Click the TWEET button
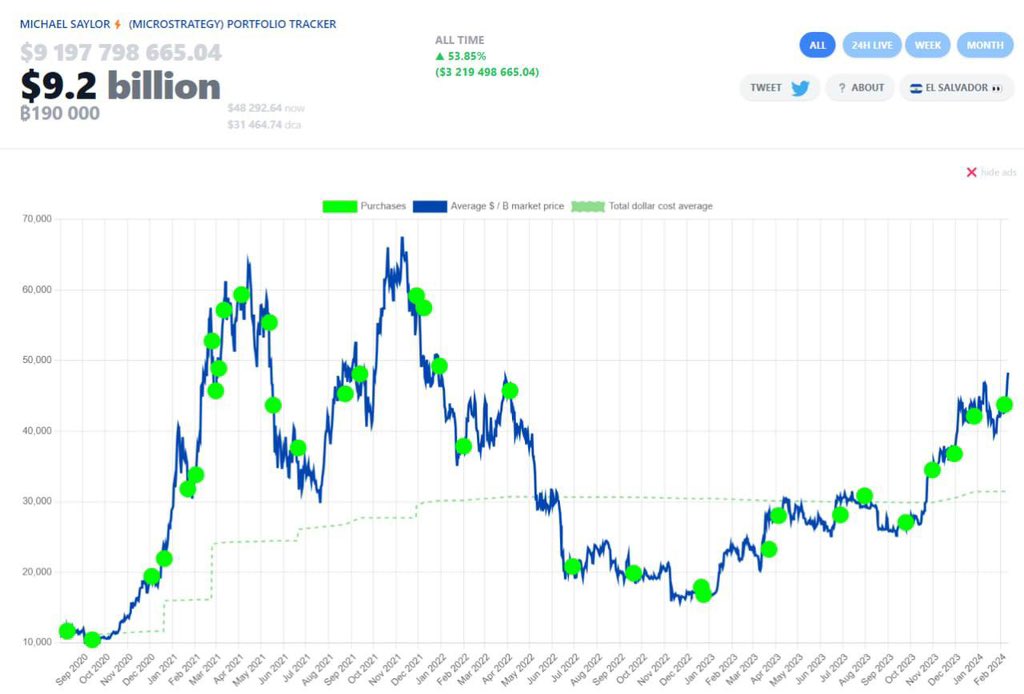The width and height of the screenshot is (1024, 694). (779, 87)
